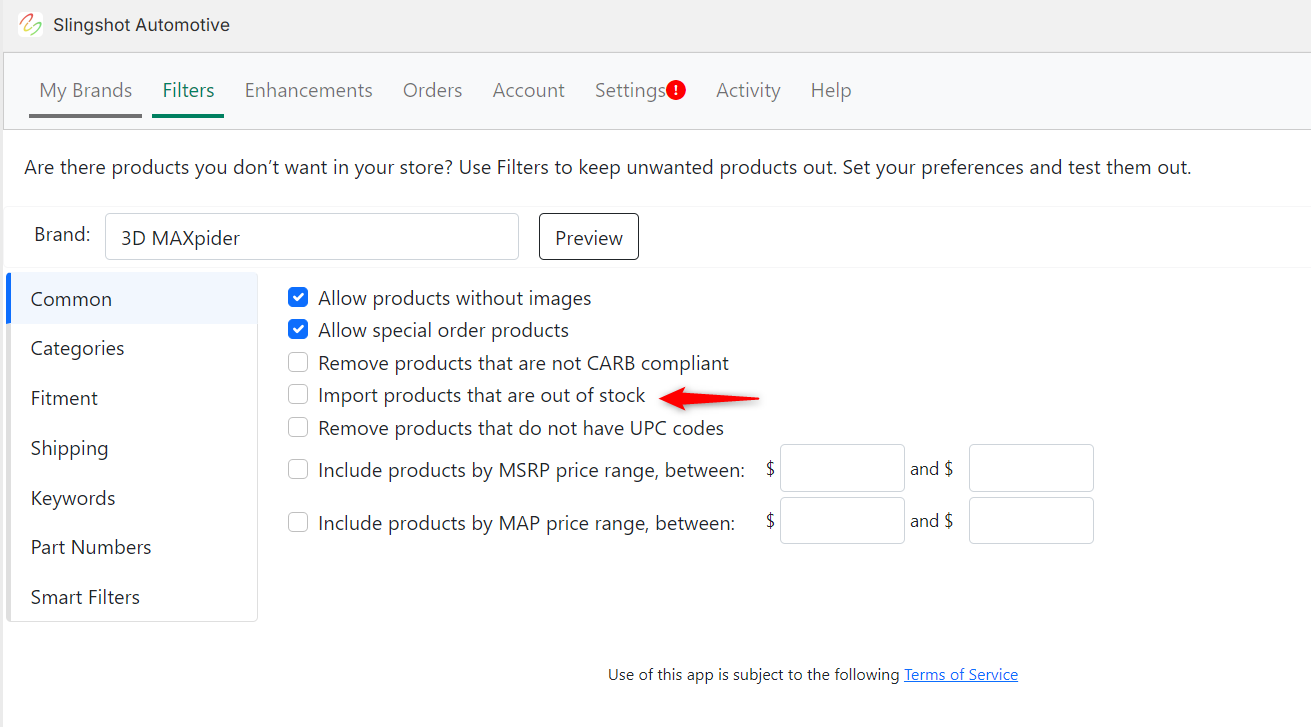Uncheck Allow products without images
Screen dimensions: 1311x727
coord(298,297)
